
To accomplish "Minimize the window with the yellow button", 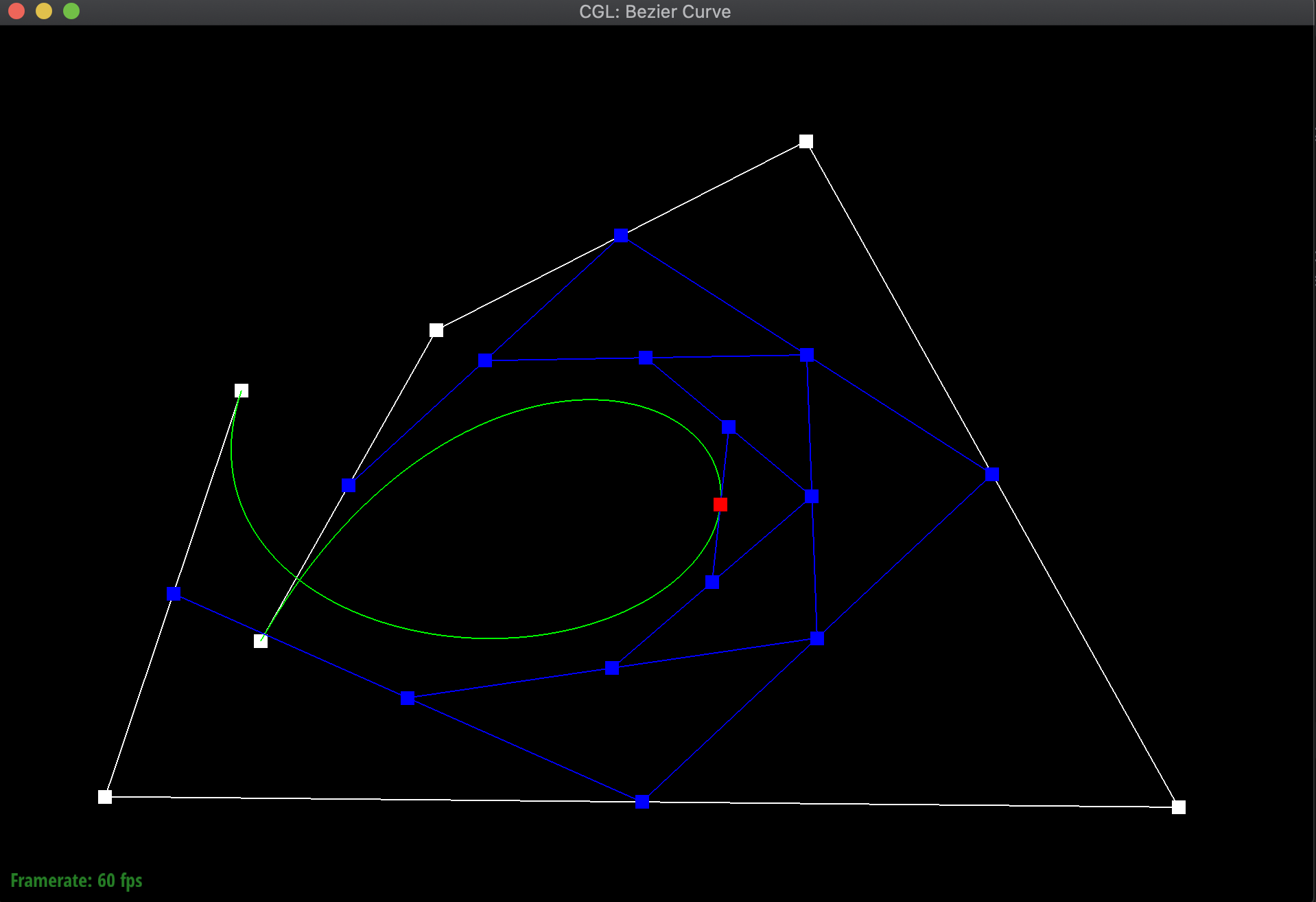I will pyautogui.click(x=44, y=11).
